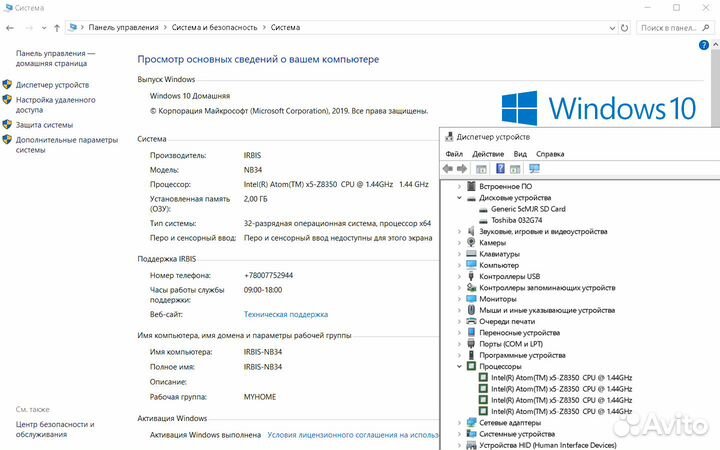Click the up arrow in Explorer navigation
Viewport: 720px width, 450px height.
pyautogui.click(x=56, y=28)
